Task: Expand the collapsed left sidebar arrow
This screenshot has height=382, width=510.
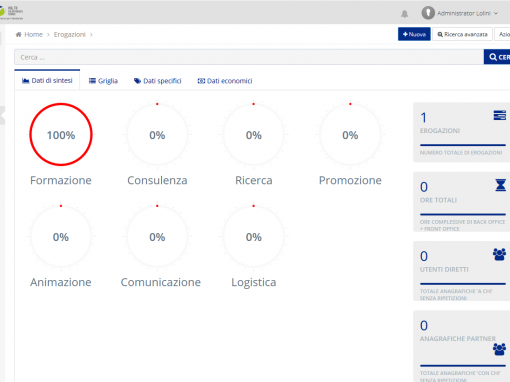Action: [2, 115]
